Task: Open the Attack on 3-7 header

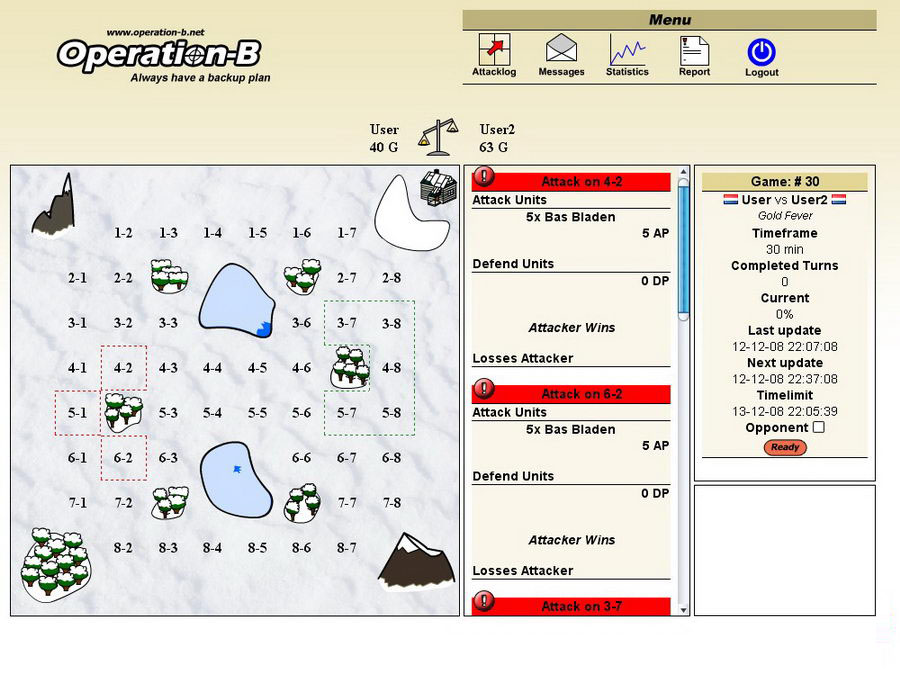Action: 571,607
